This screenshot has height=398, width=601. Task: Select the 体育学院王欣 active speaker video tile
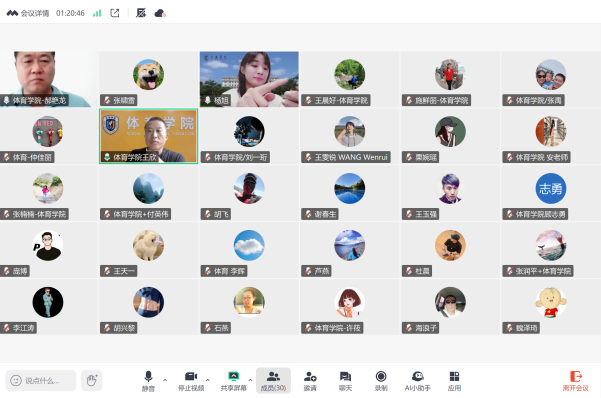point(148,136)
